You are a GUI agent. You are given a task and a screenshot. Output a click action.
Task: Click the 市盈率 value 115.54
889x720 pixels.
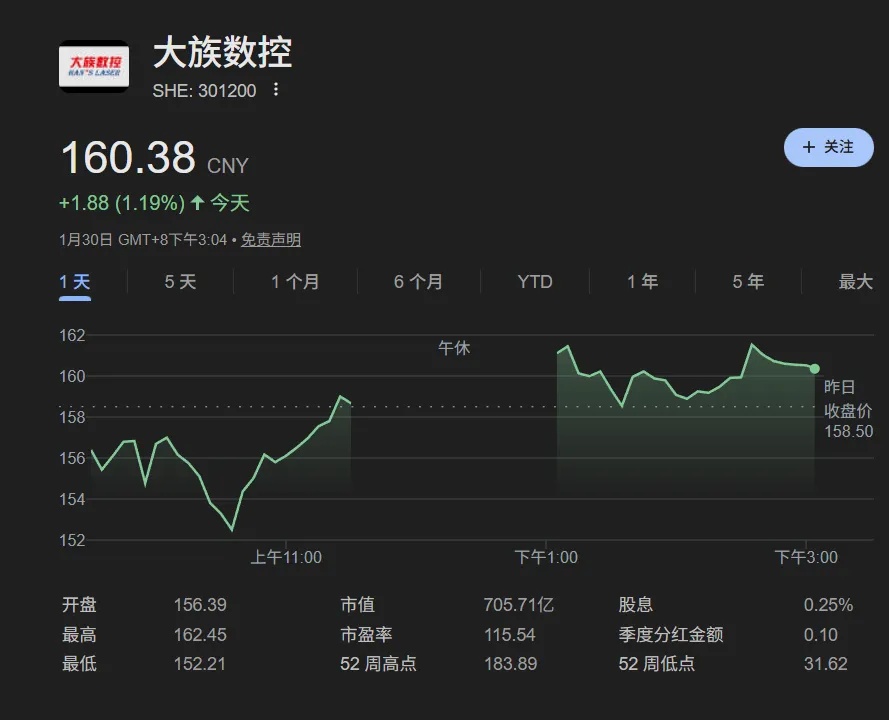coord(510,634)
